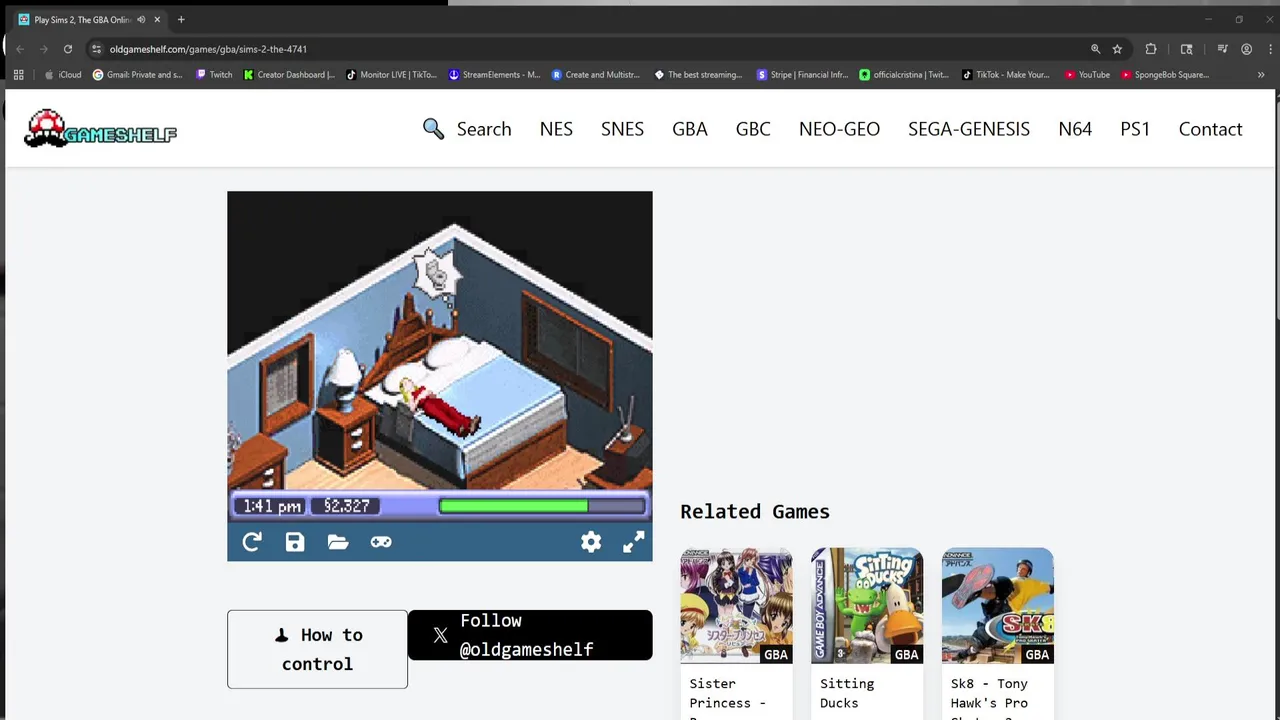The image size is (1280, 720).
Task: Open Sister Princess game thumbnail
Action: [x=736, y=606]
